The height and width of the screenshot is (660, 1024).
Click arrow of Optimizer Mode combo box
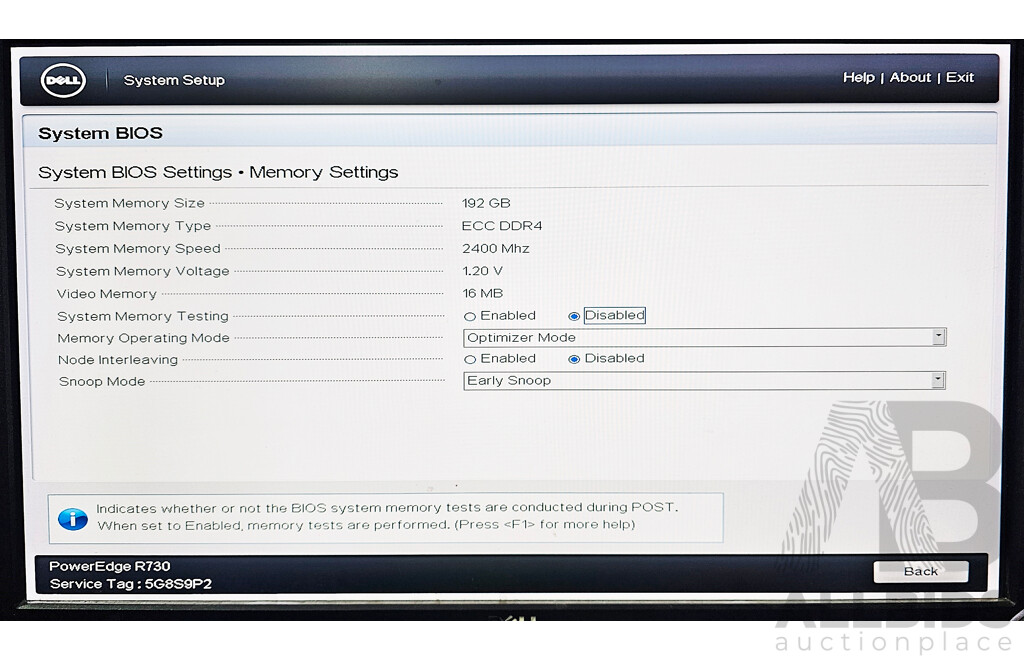pos(938,337)
